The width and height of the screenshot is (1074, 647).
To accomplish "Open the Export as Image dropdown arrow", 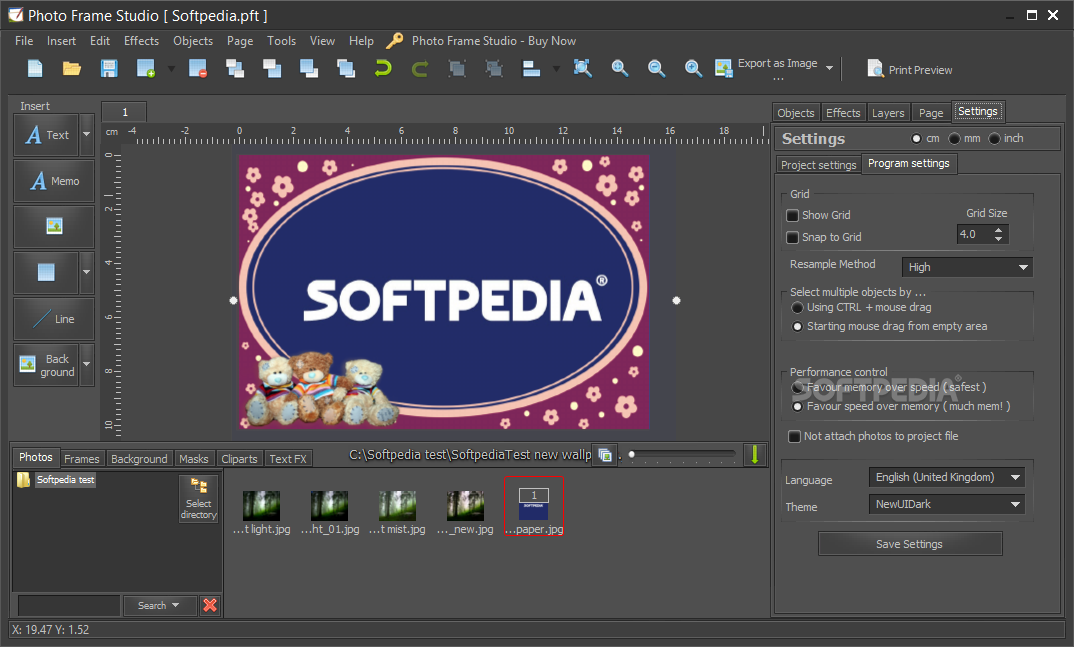I will (x=829, y=68).
